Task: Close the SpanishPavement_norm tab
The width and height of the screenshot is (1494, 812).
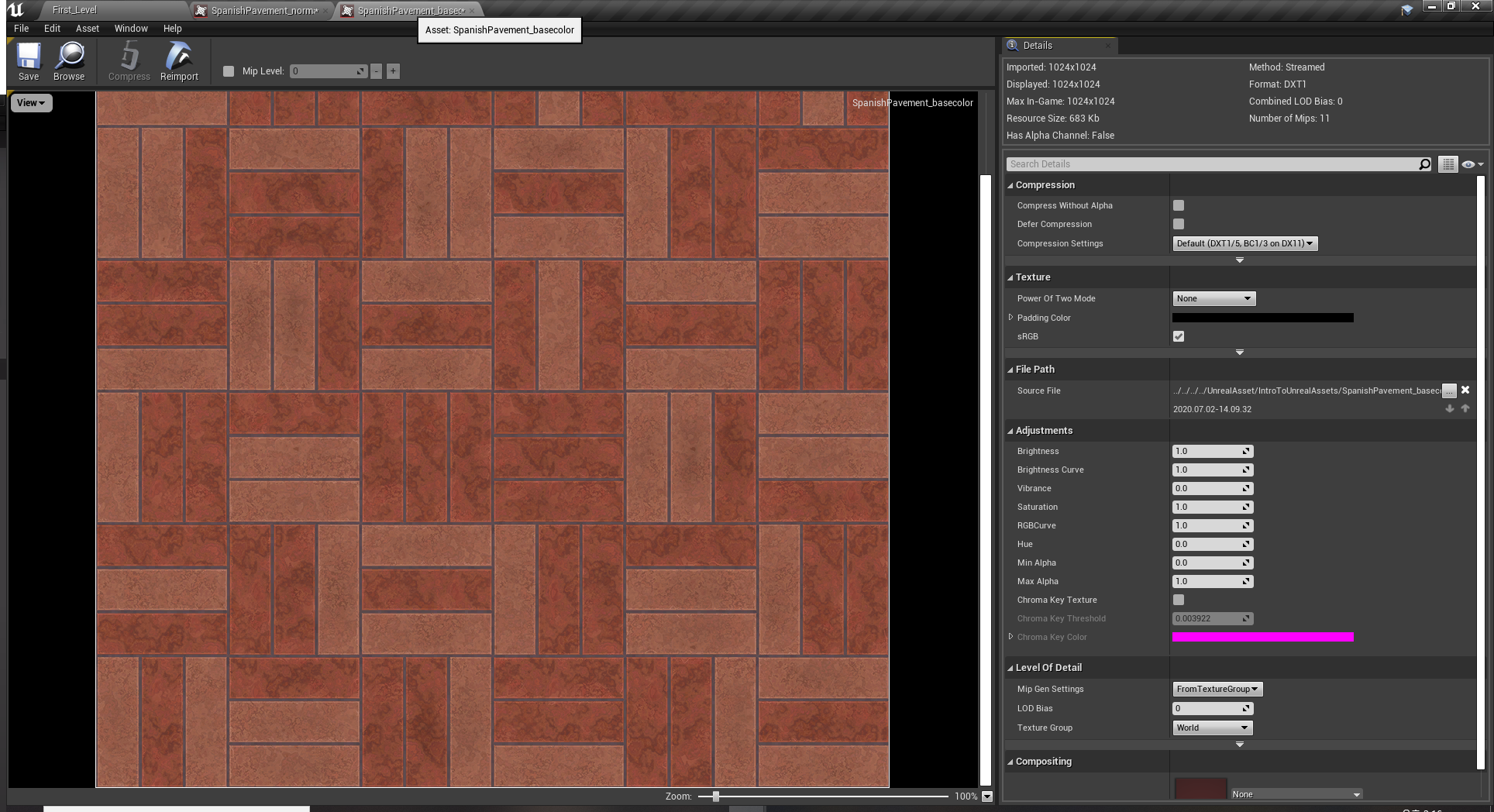Action: tap(325, 11)
